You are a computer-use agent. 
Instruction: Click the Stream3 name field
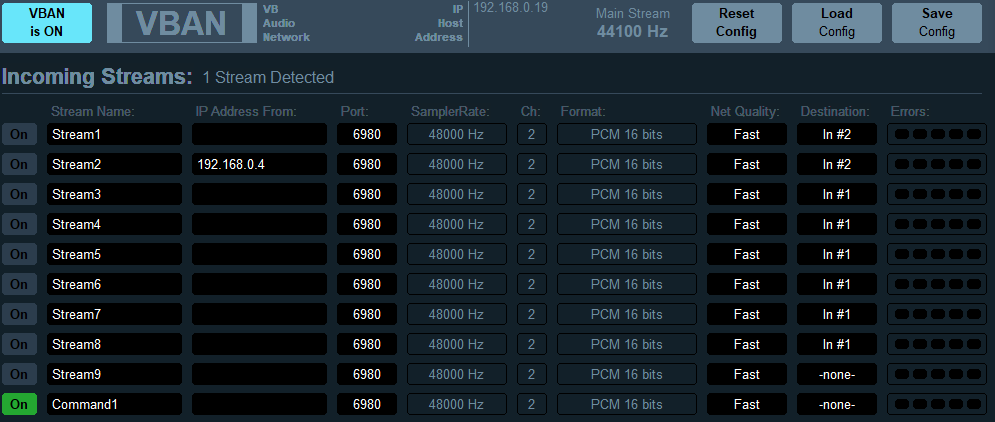(114, 194)
